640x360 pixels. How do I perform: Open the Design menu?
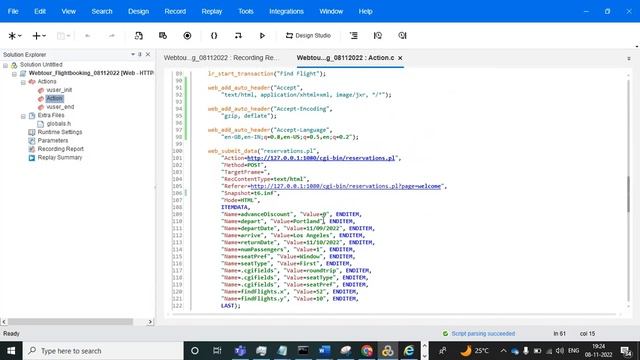coord(138,11)
